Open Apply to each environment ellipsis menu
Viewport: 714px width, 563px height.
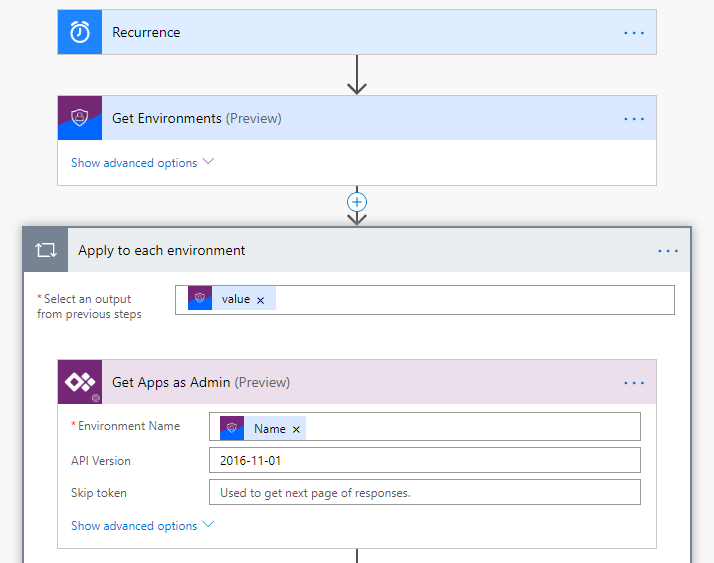pos(668,250)
